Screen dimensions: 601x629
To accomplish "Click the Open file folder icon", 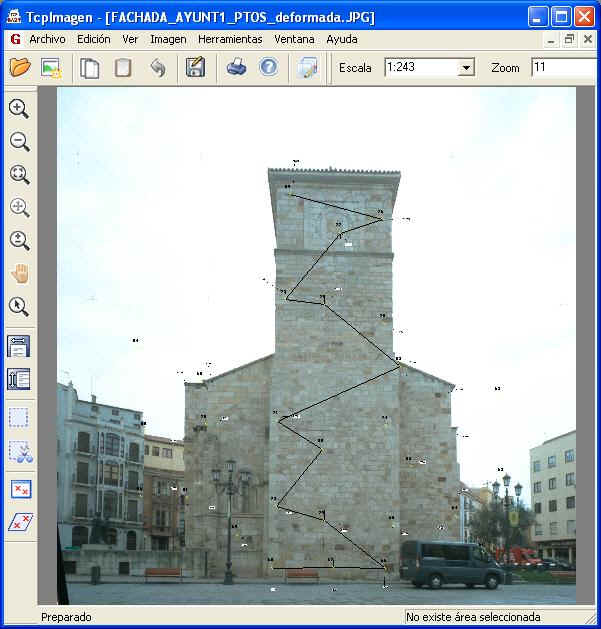I will click(x=20, y=68).
